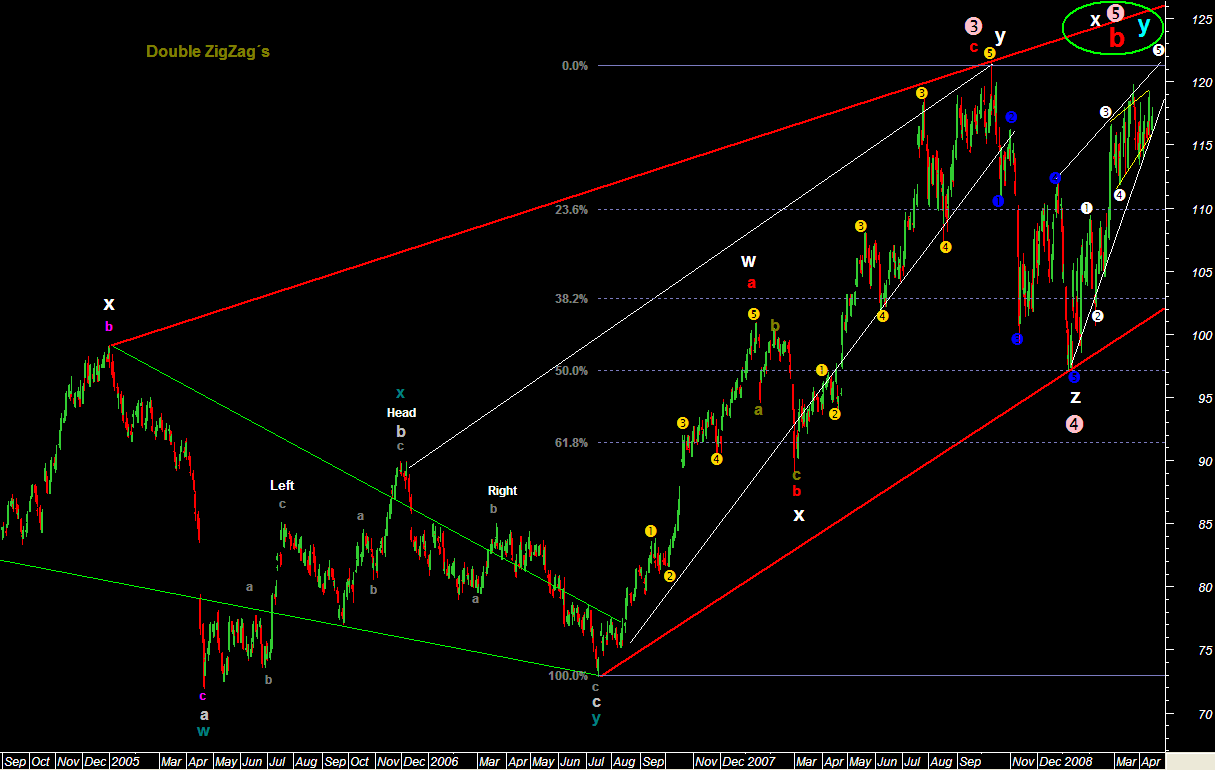Viewport: 1215px width, 770px height.
Task: Click the cyan 'y' in green ellipse
Action: 1144,26
